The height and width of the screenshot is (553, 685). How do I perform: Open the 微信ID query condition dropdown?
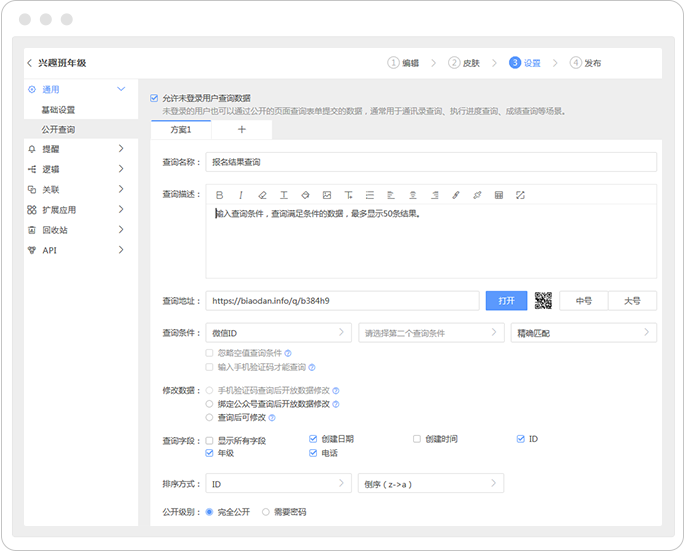pyautogui.click(x=277, y=332)
